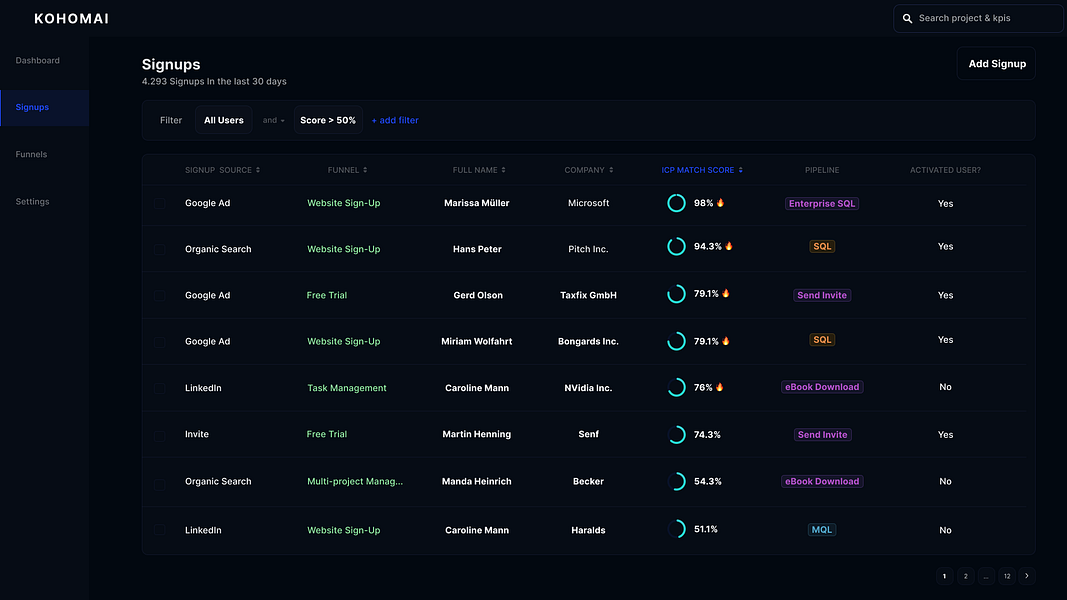Image resolution: width=1067 pixels, height=600 pixels.
Task: Sort the table by ICP Match Score
Action: click(x=701, y=170)
